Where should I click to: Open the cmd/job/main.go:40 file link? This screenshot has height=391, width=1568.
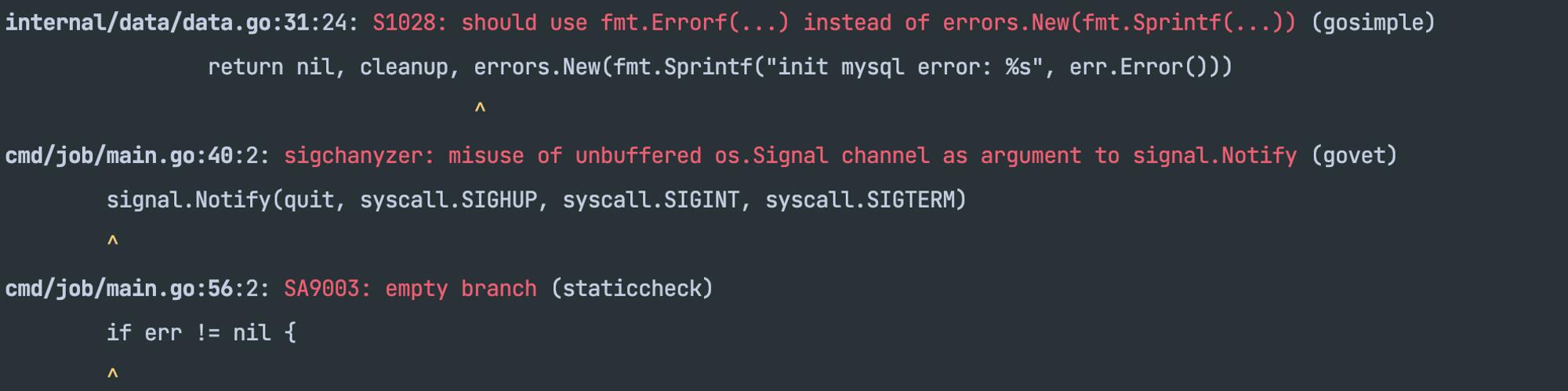click(119, 156)
